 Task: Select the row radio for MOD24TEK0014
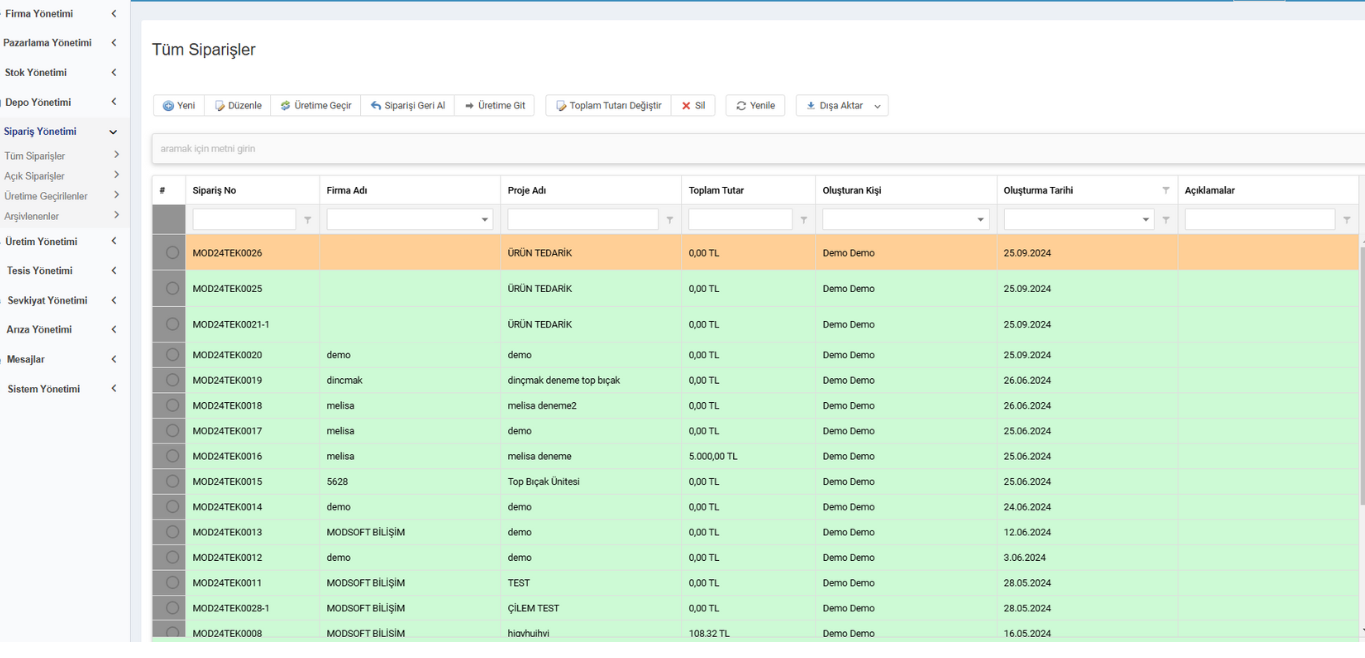coord(172,507)
